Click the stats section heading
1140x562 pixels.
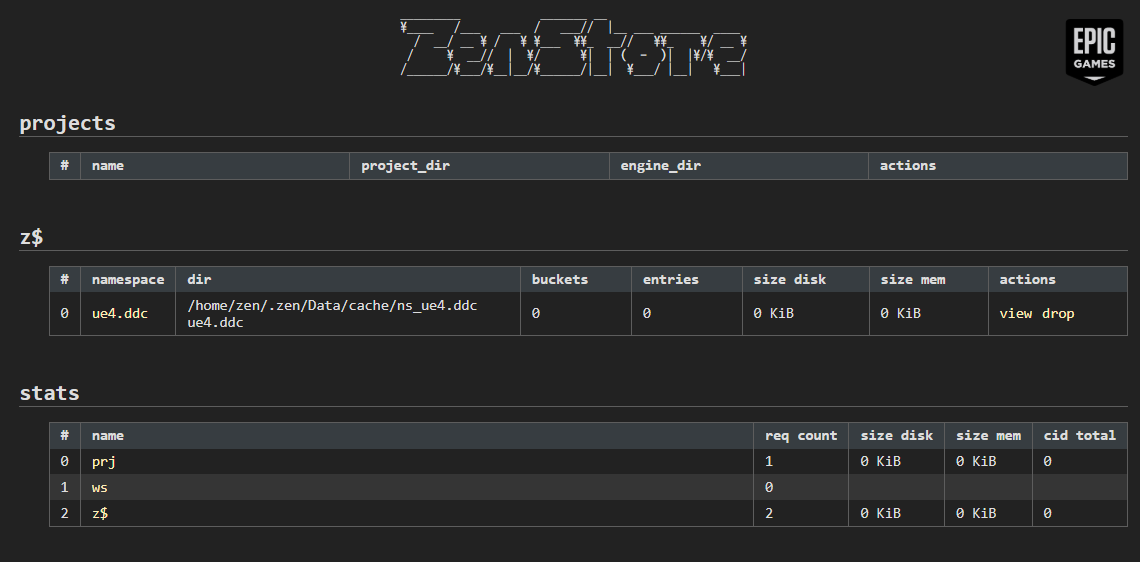point(49,393)
